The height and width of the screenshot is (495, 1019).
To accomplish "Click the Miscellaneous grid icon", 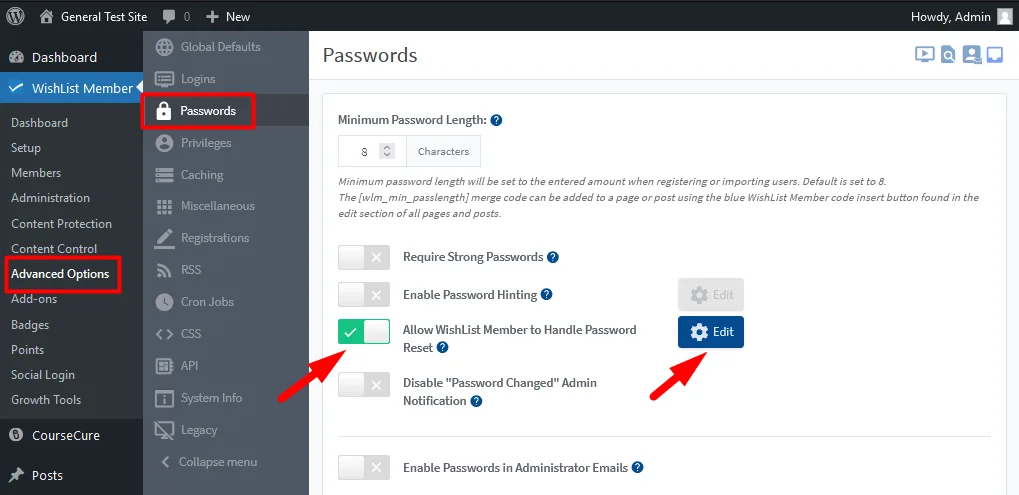I will 164,207.
